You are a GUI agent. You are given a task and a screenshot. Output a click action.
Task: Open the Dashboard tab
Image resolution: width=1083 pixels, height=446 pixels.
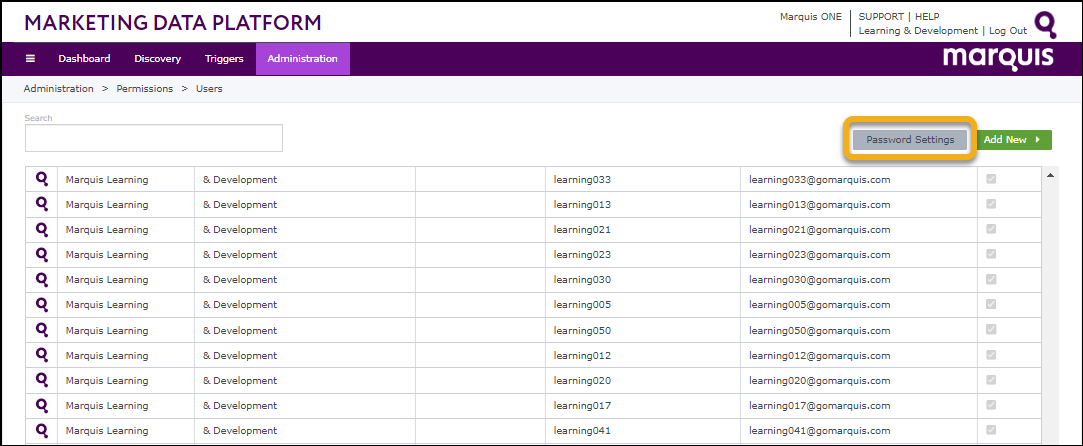tap(84, 59)
